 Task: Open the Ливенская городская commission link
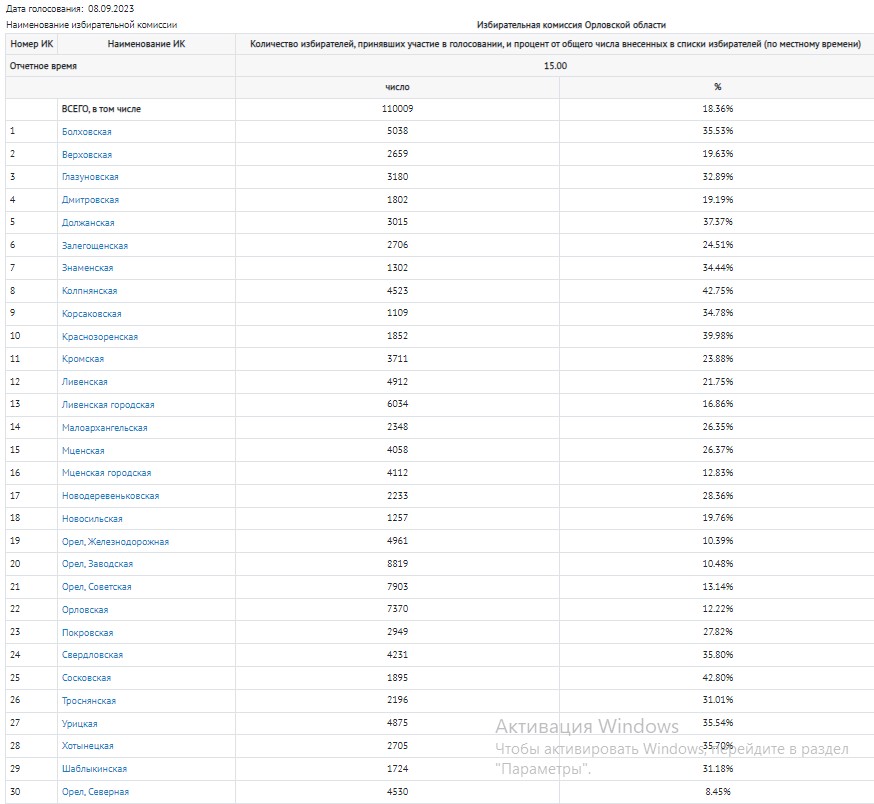[108, 404]
